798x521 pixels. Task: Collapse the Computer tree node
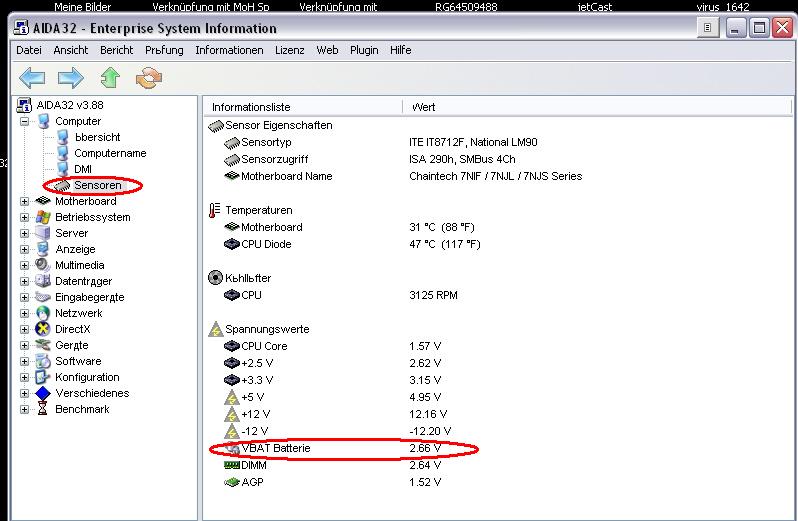point(24,122)
